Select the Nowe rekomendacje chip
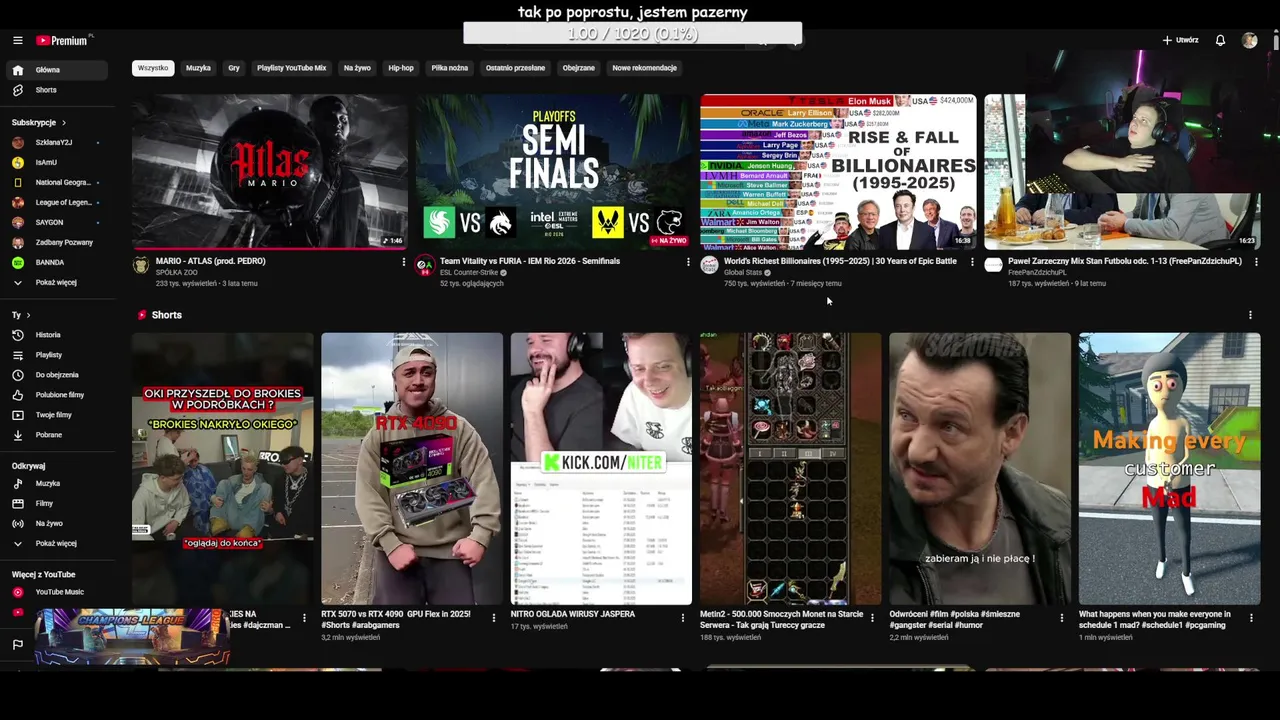 [x=644, y=68]
